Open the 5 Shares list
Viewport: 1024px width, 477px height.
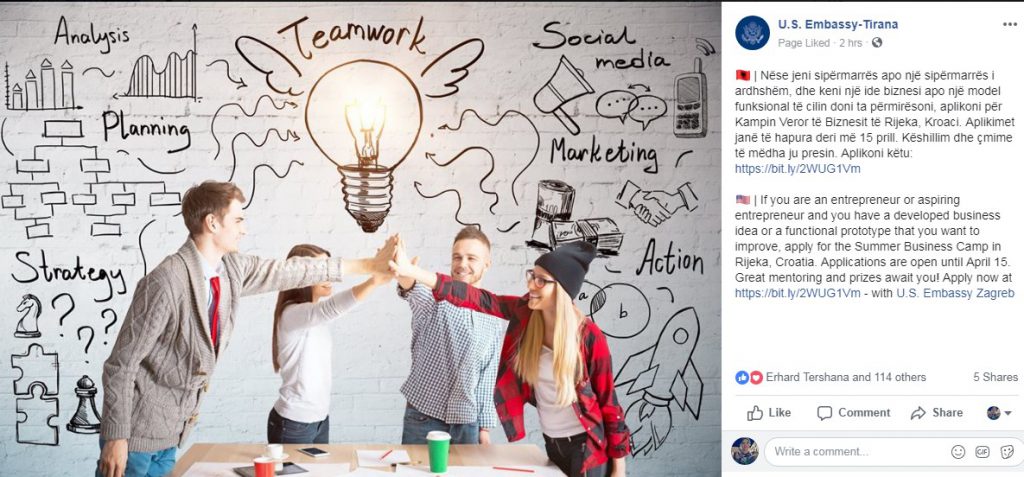pyautogui.click(x=995, y=377)
